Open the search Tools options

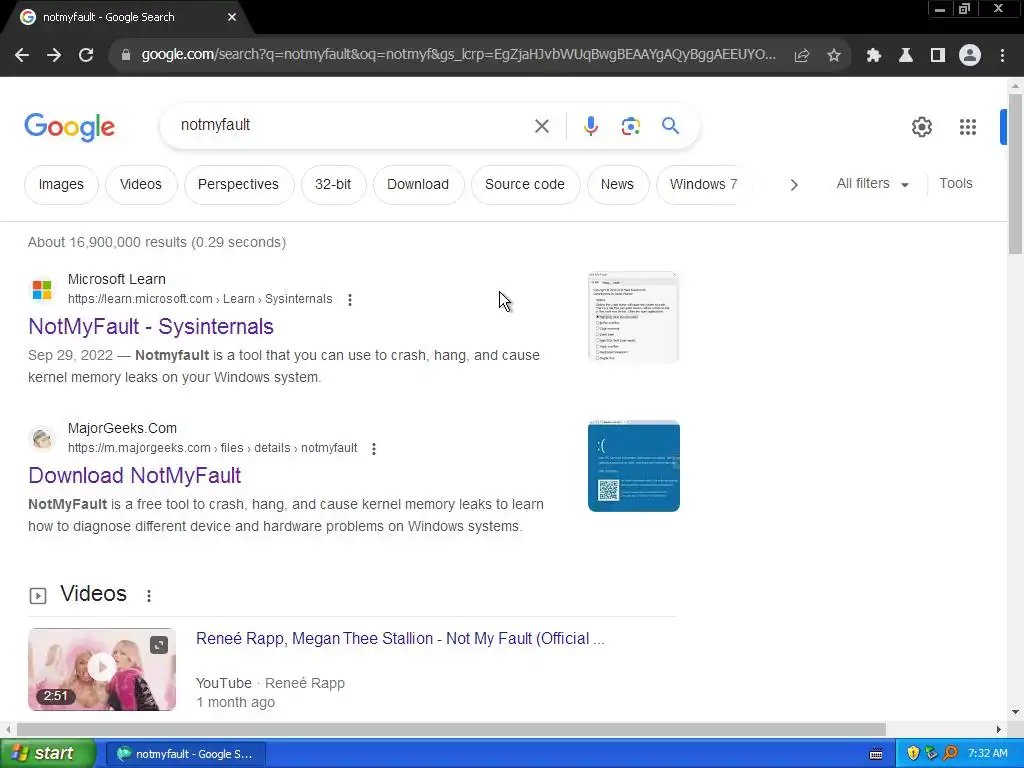point(956,184)
